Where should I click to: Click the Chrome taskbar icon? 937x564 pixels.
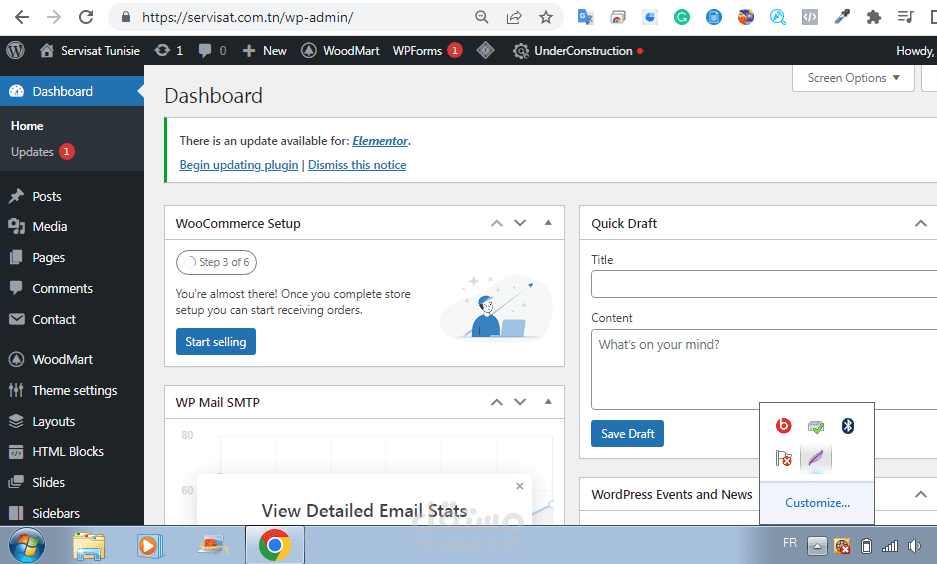(275, 545)
